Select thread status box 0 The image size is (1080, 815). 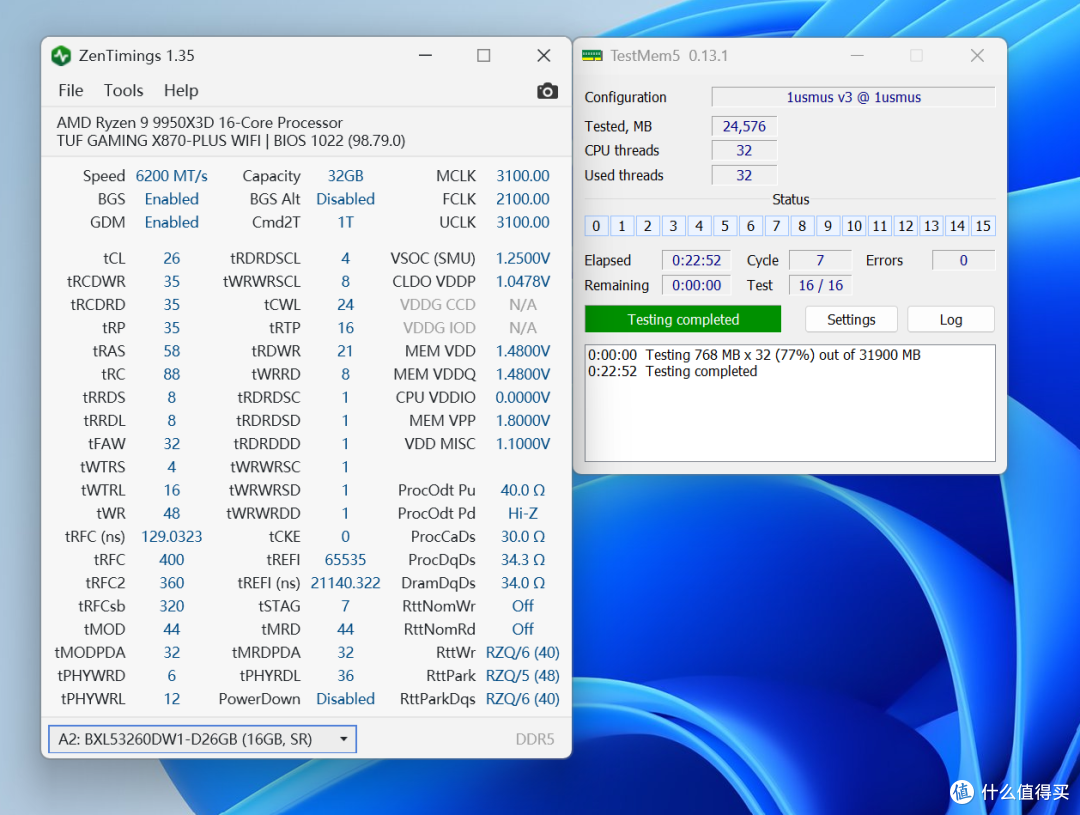(596, 226)
